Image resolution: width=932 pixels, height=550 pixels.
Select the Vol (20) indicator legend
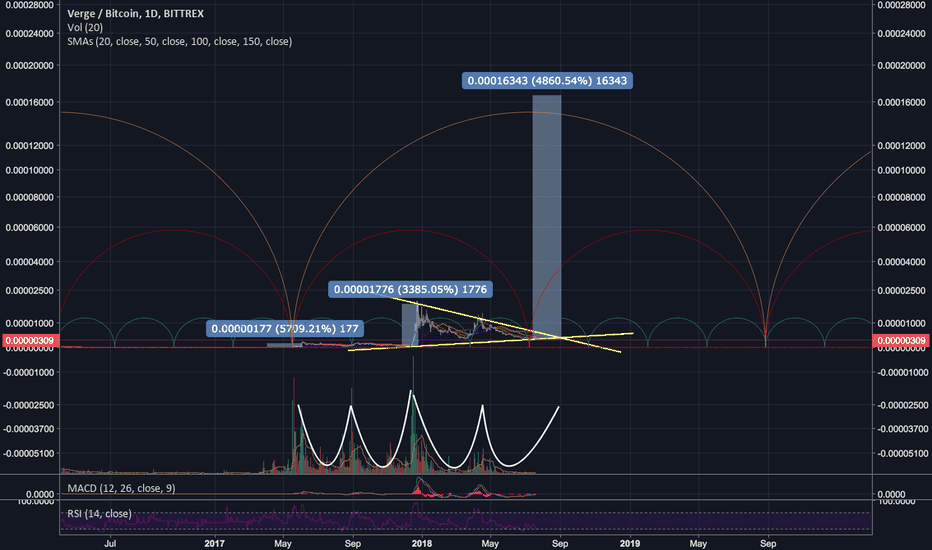coord(85,27)
